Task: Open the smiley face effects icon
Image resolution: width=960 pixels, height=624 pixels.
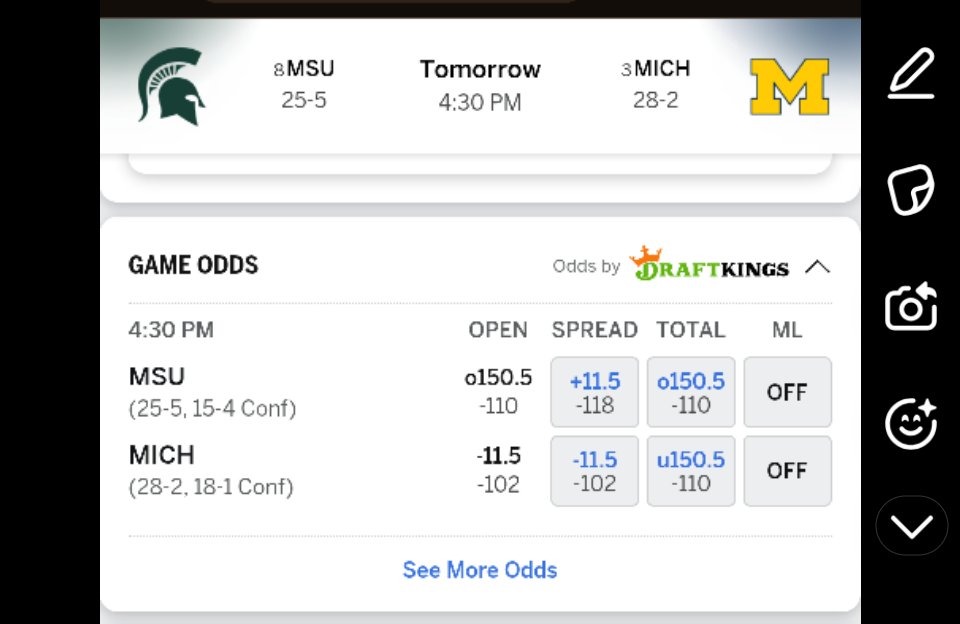Action: pyautogui.click(x=911, y=424)
